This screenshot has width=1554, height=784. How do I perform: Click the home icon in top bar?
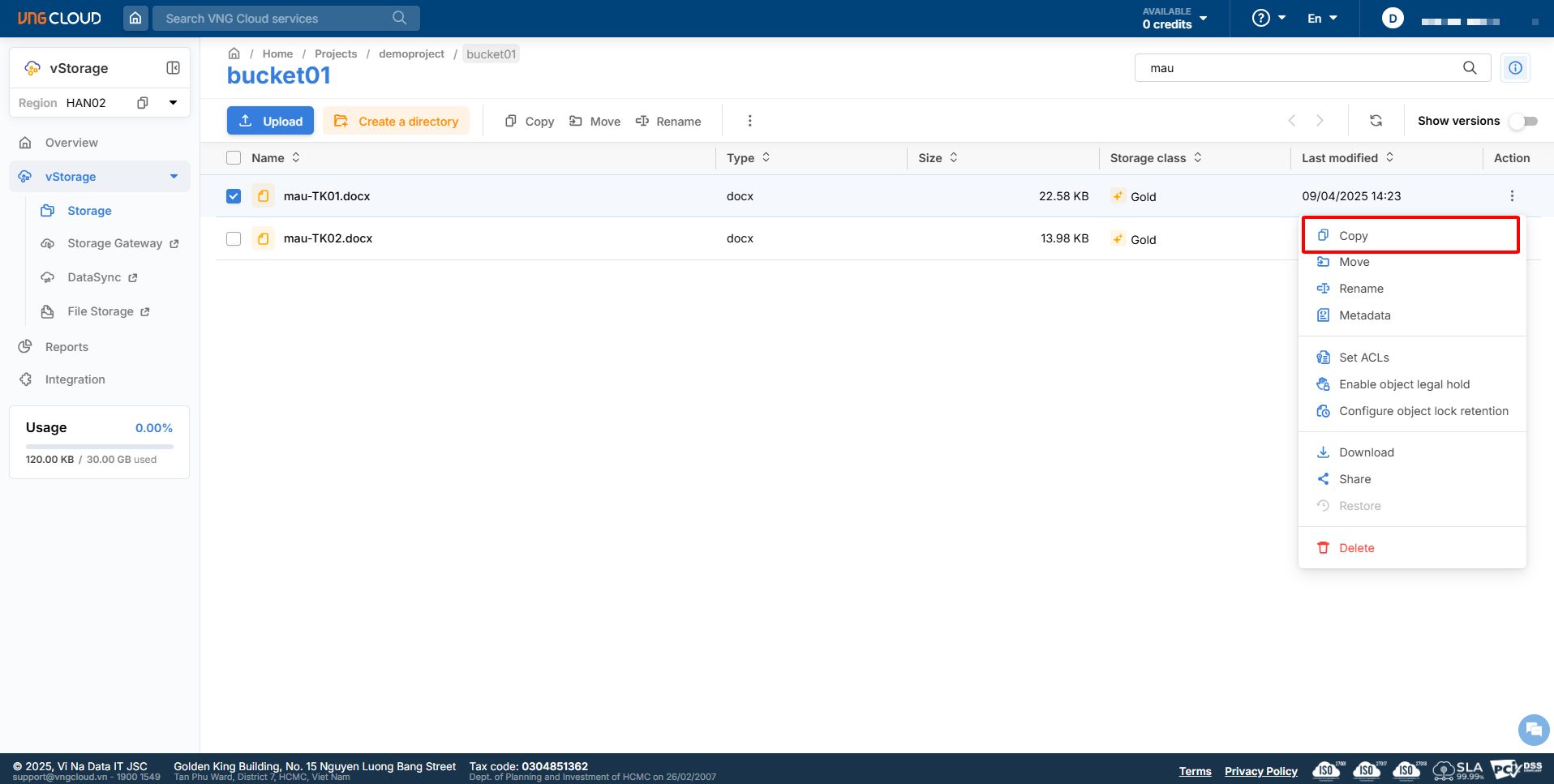(135, 18)
